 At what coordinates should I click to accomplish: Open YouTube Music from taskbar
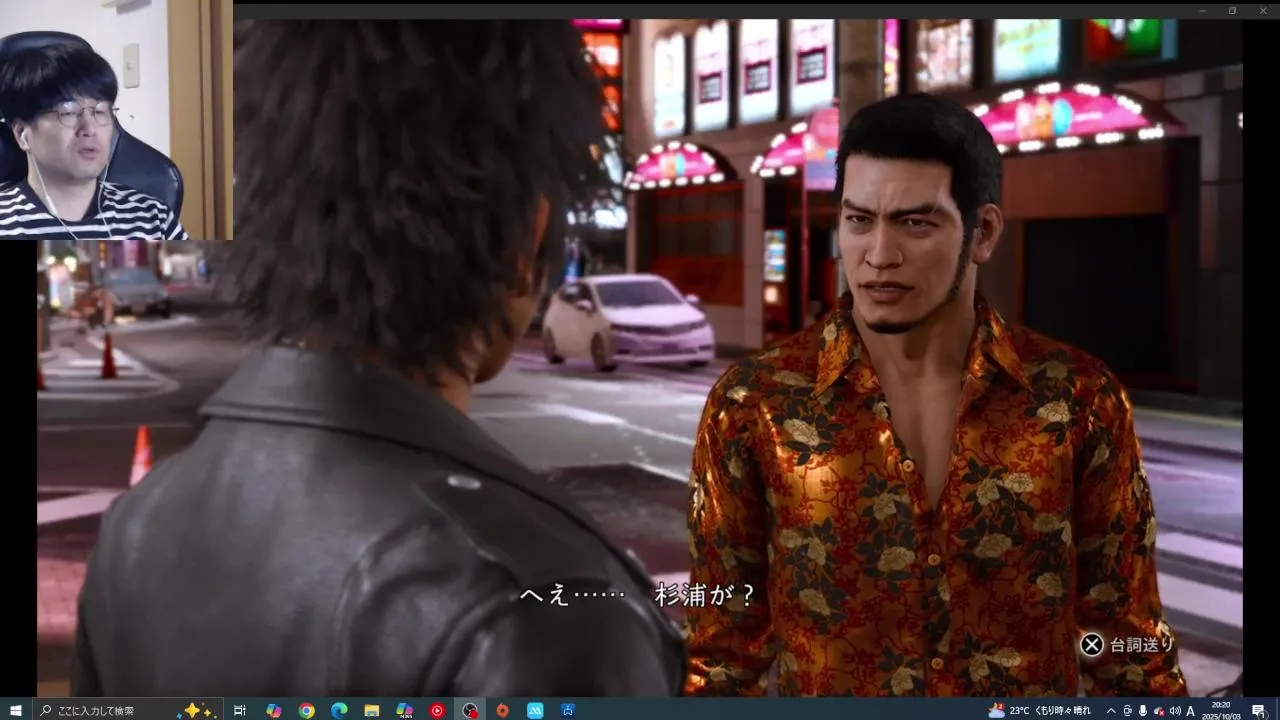(x=437, y=710)
